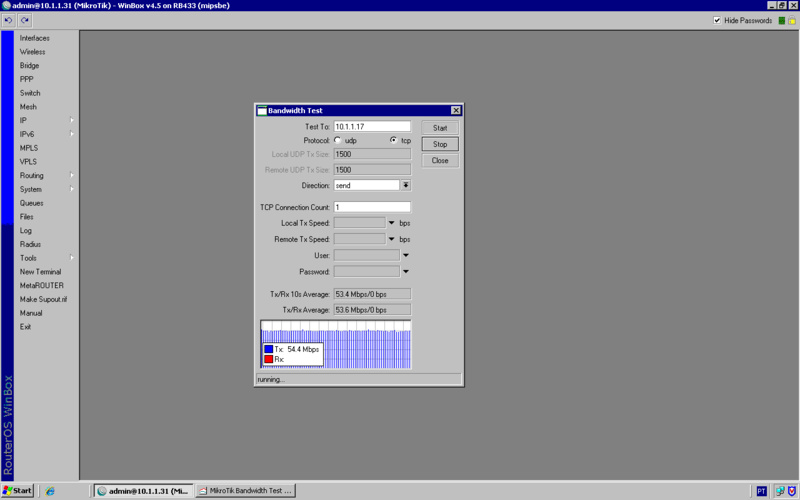Expand the User field arrow
This screenshot has height=500, width=800.
coord(406,255)
